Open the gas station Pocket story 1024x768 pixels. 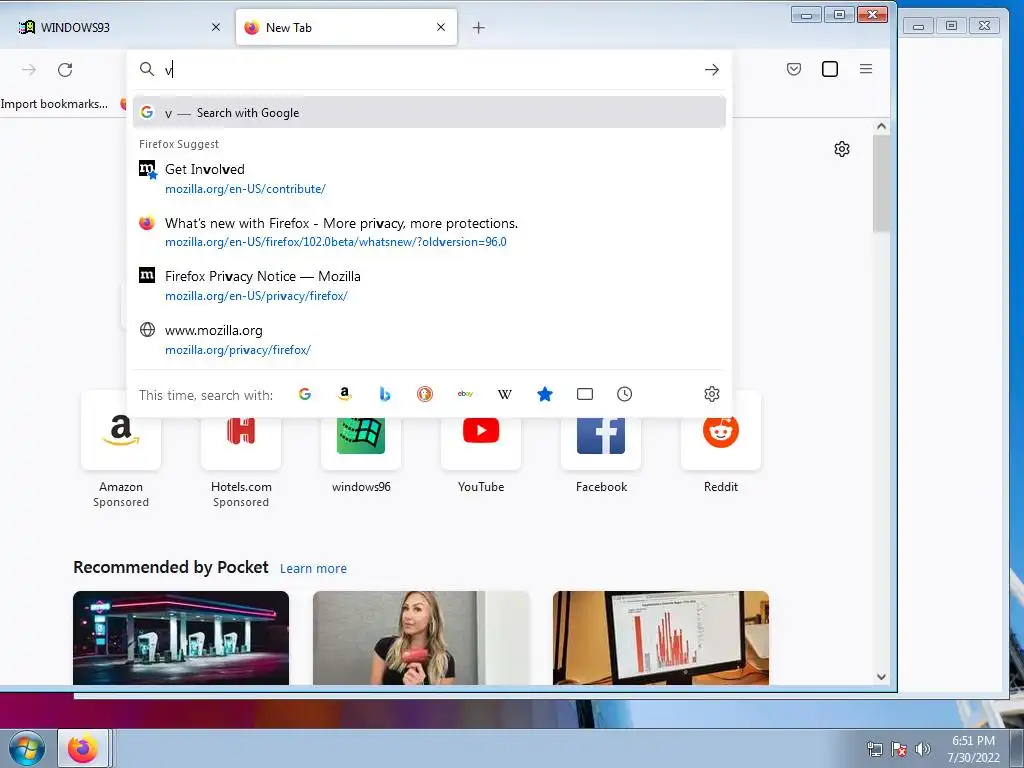[x=181, y=638]
